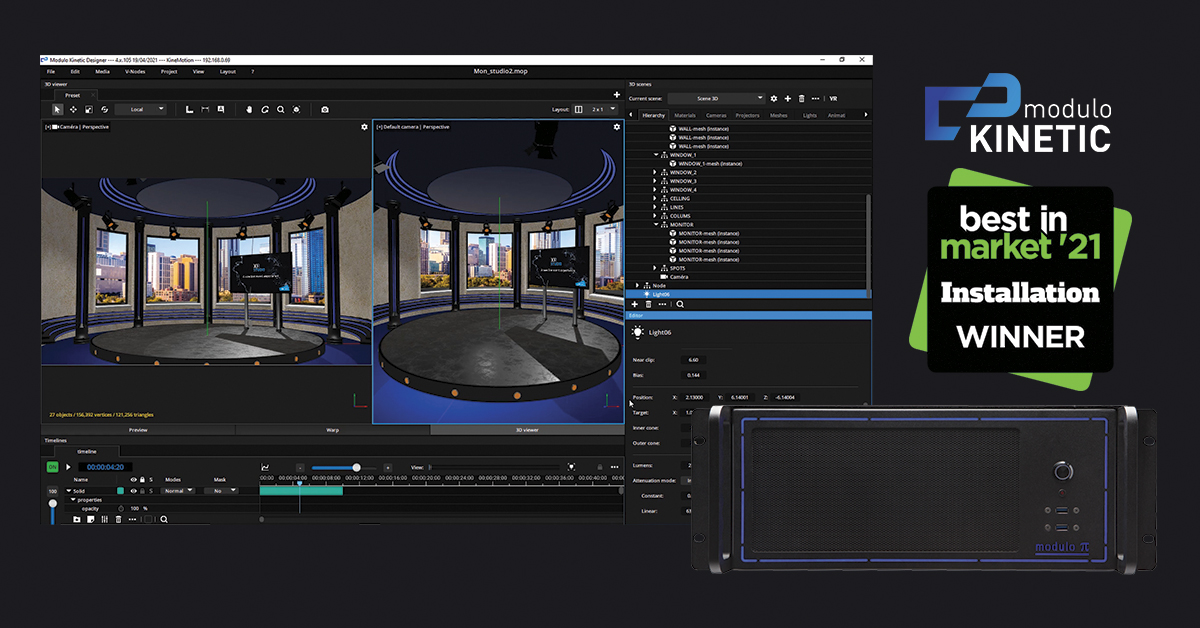Expand the WINDOW_2 tree node
Image resolution: width=1200 pixels, height=628 pixels.
point(655,173)
